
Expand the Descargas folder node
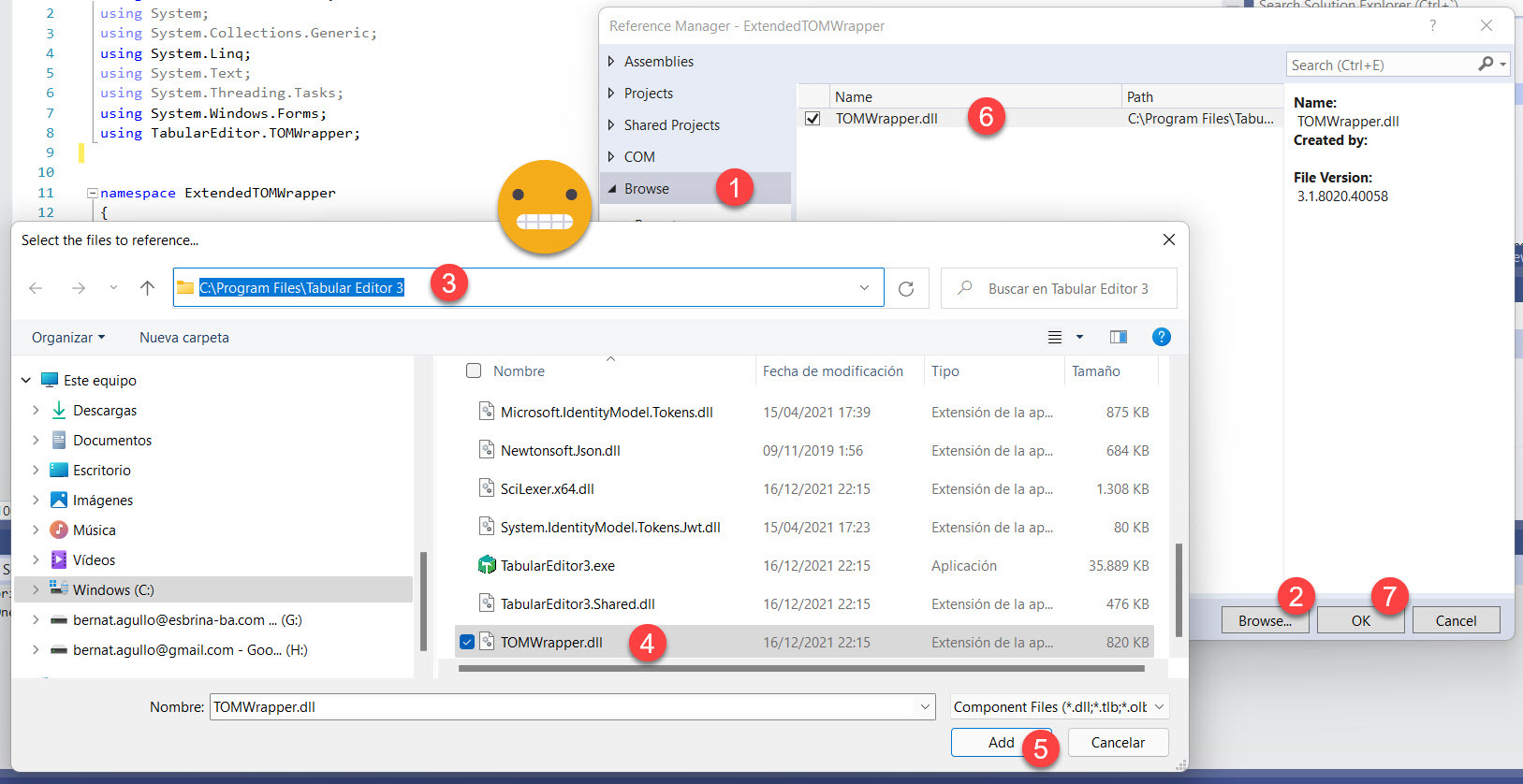[36, 411]
